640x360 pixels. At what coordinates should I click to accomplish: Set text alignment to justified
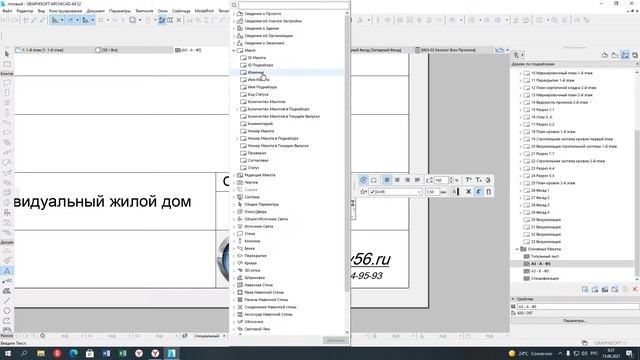417,180
